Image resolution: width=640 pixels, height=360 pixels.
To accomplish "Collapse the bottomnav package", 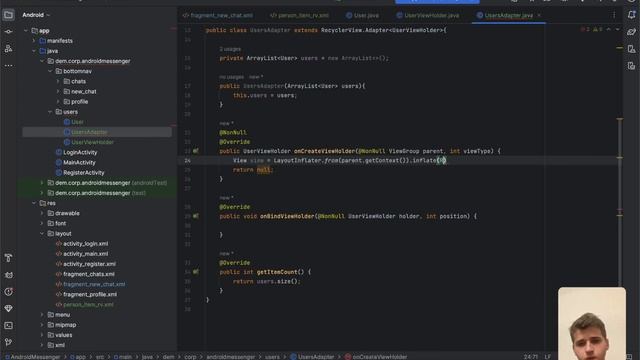I will [50, 71].
